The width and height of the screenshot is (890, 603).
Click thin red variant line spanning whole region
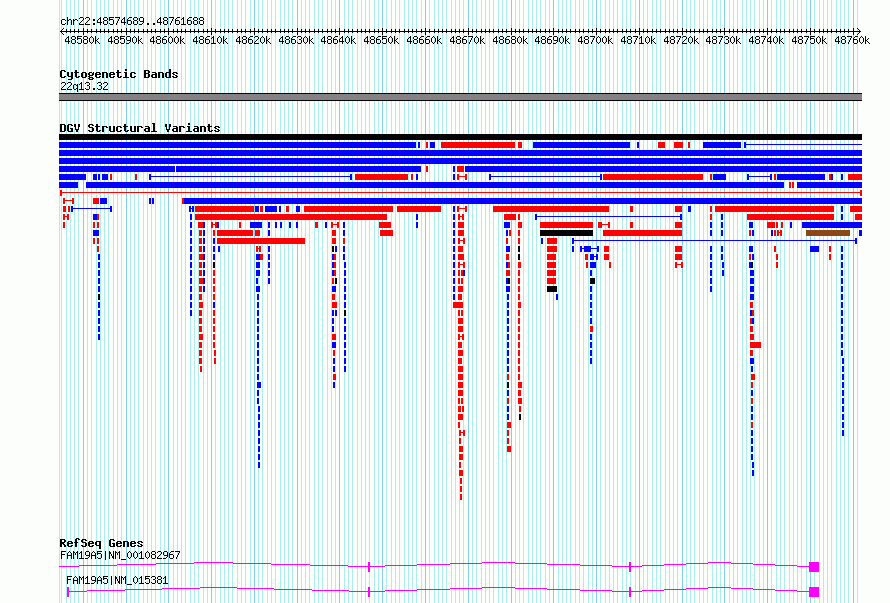460,193
